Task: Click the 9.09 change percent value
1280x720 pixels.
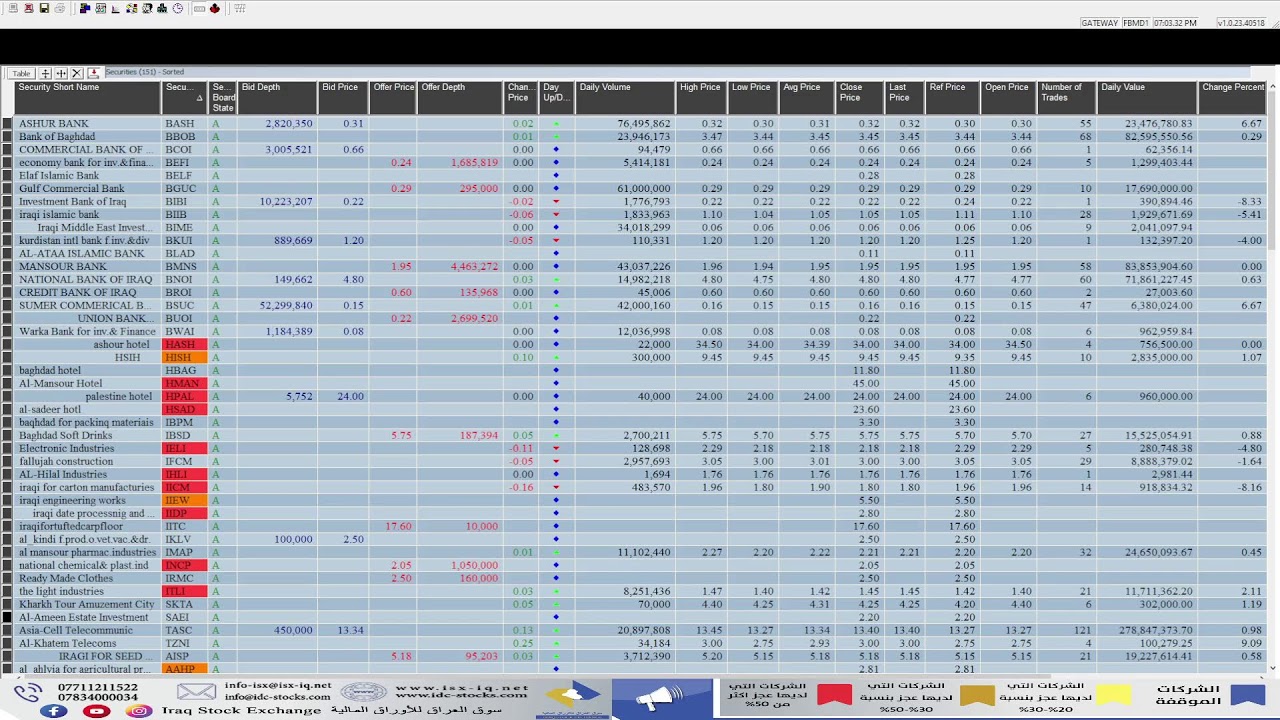Action: [x=1251, y=644]
